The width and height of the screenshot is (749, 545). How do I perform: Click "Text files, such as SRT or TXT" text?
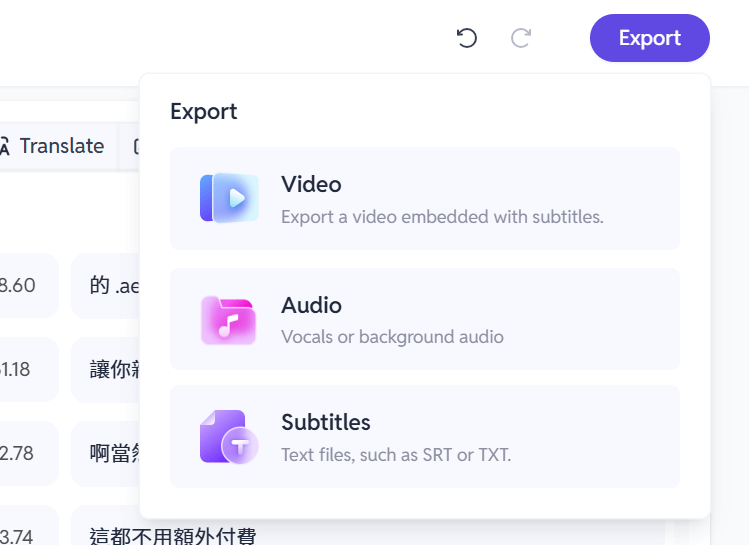click(396, 454)
